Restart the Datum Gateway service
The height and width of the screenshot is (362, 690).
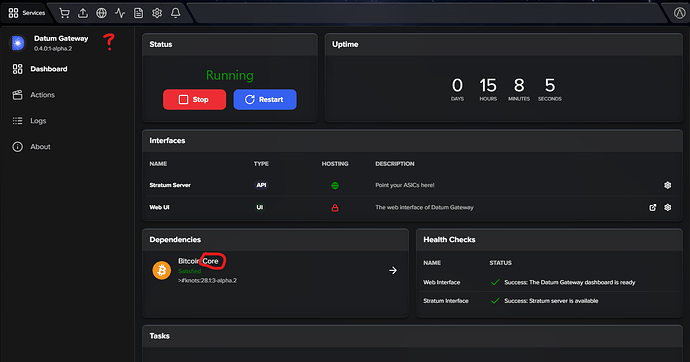coord(265,99)
